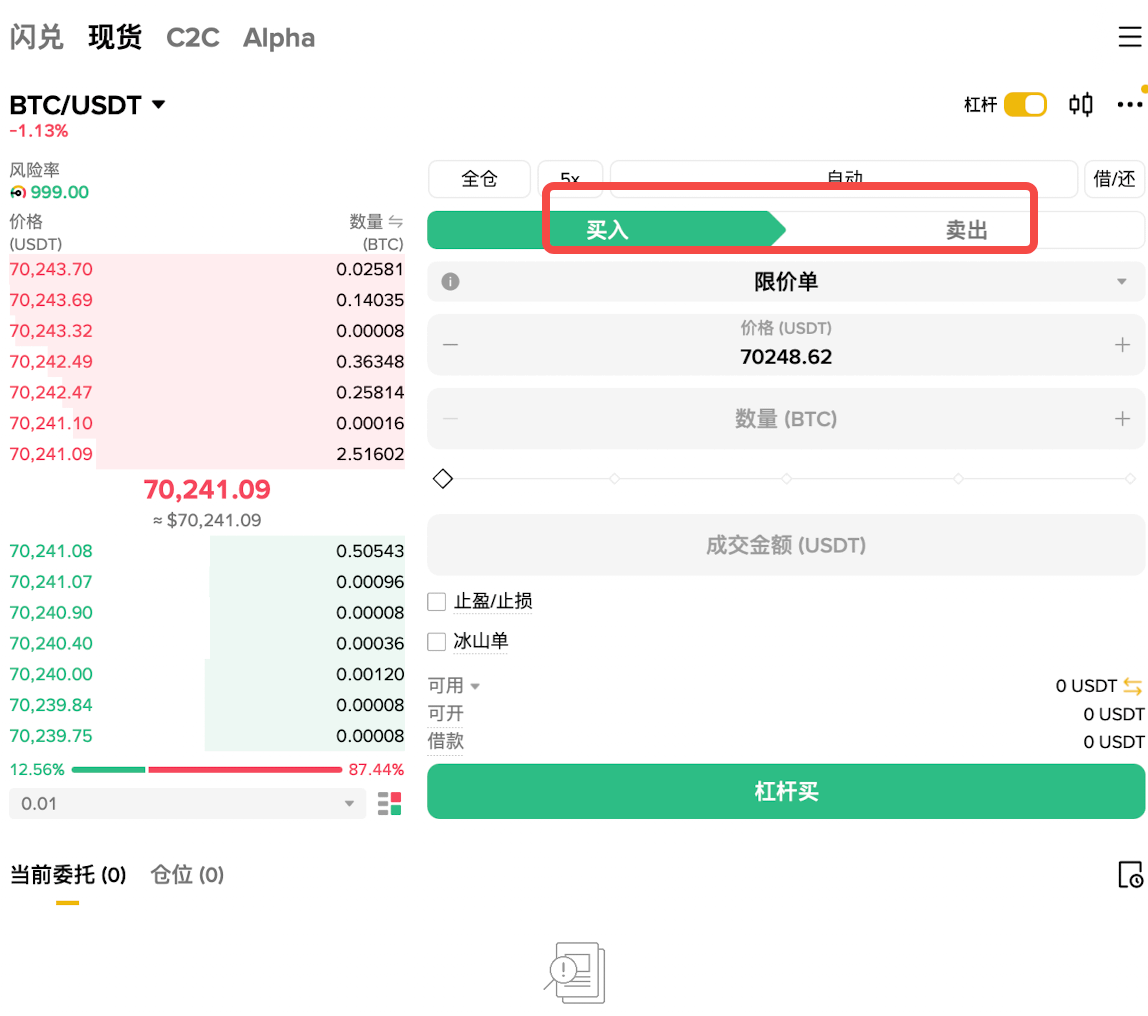Viewport: 1148px width, 1016px height.
Task: Click the green 杠杆买 button
Action: click(786, 792)
